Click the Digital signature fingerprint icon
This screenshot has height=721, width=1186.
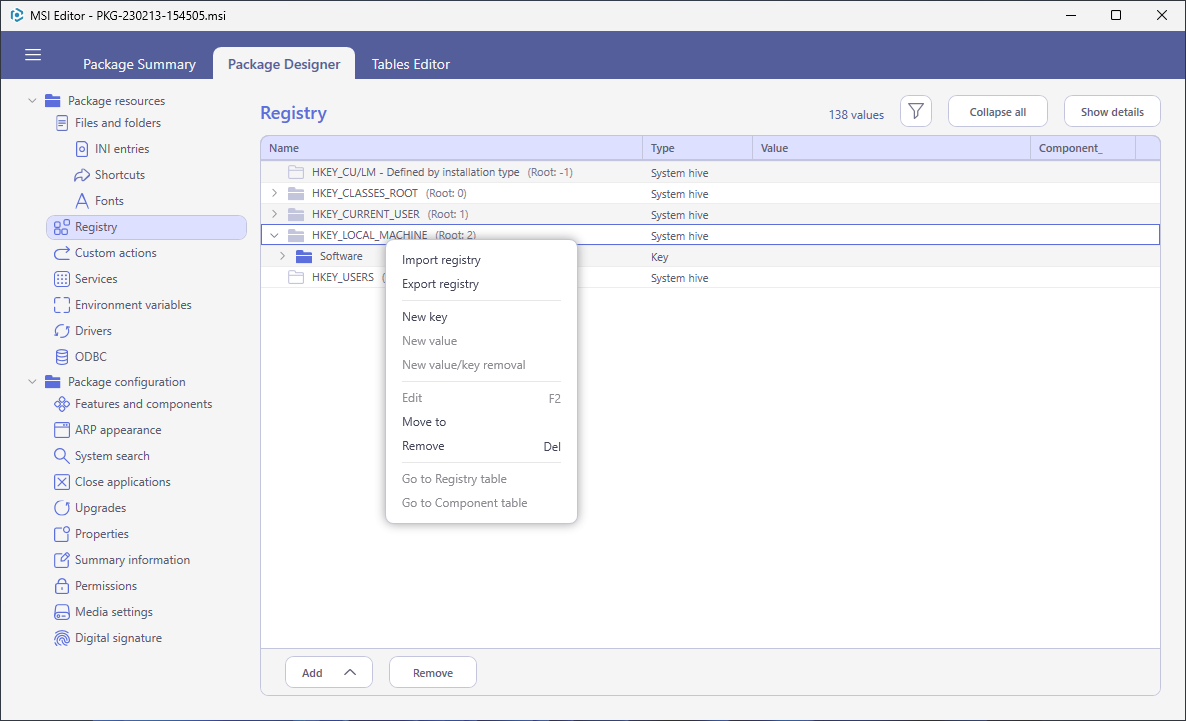(x=62, y=638)
